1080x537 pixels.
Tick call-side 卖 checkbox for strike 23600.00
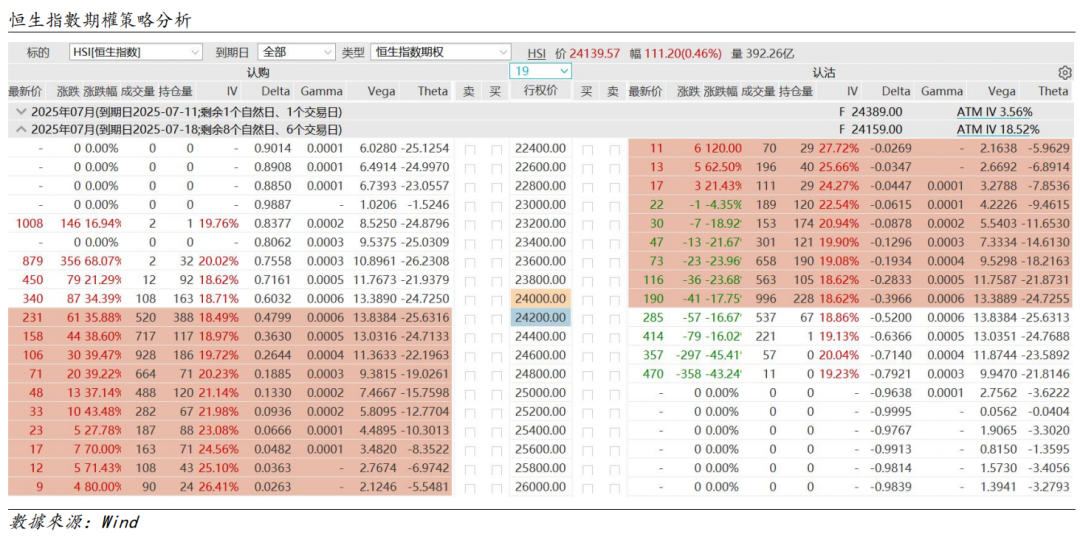pyautogui.click(x=470, y=262)
